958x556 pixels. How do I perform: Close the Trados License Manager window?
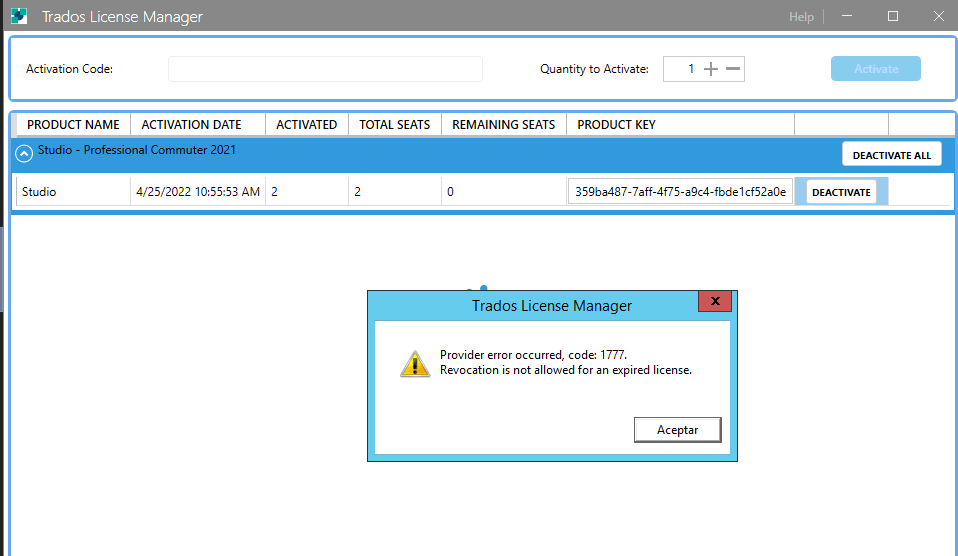pyautogui.click(x=938, y=16)
